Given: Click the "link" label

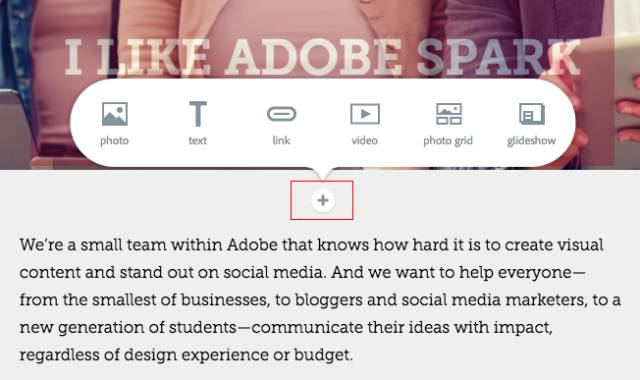Looking at the screenshot, I should (281, 140).
